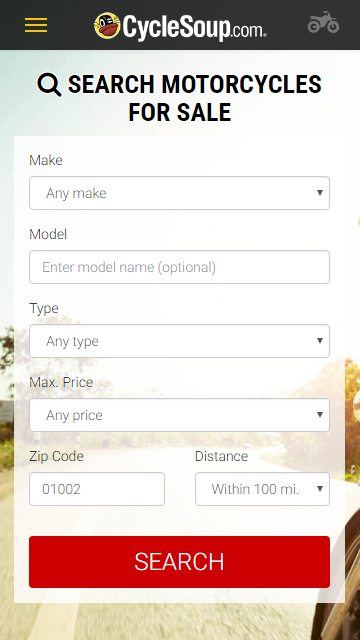Click the red SEARCH button

click(179, 562)
